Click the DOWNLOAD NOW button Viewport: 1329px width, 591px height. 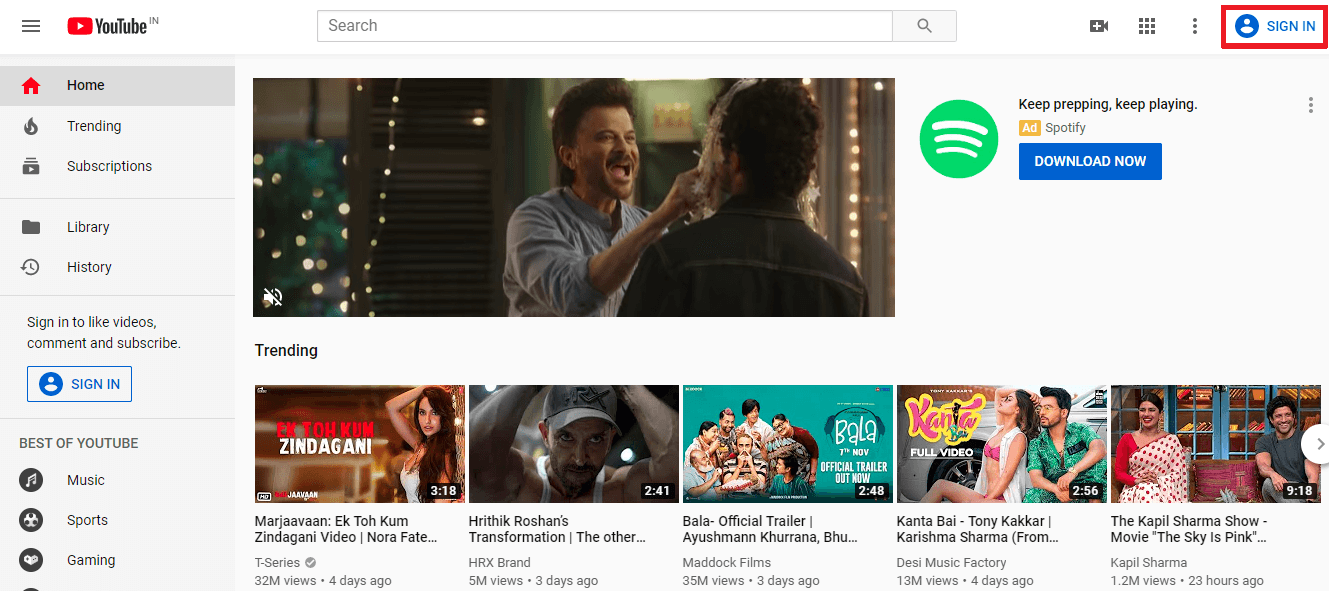1090,161
